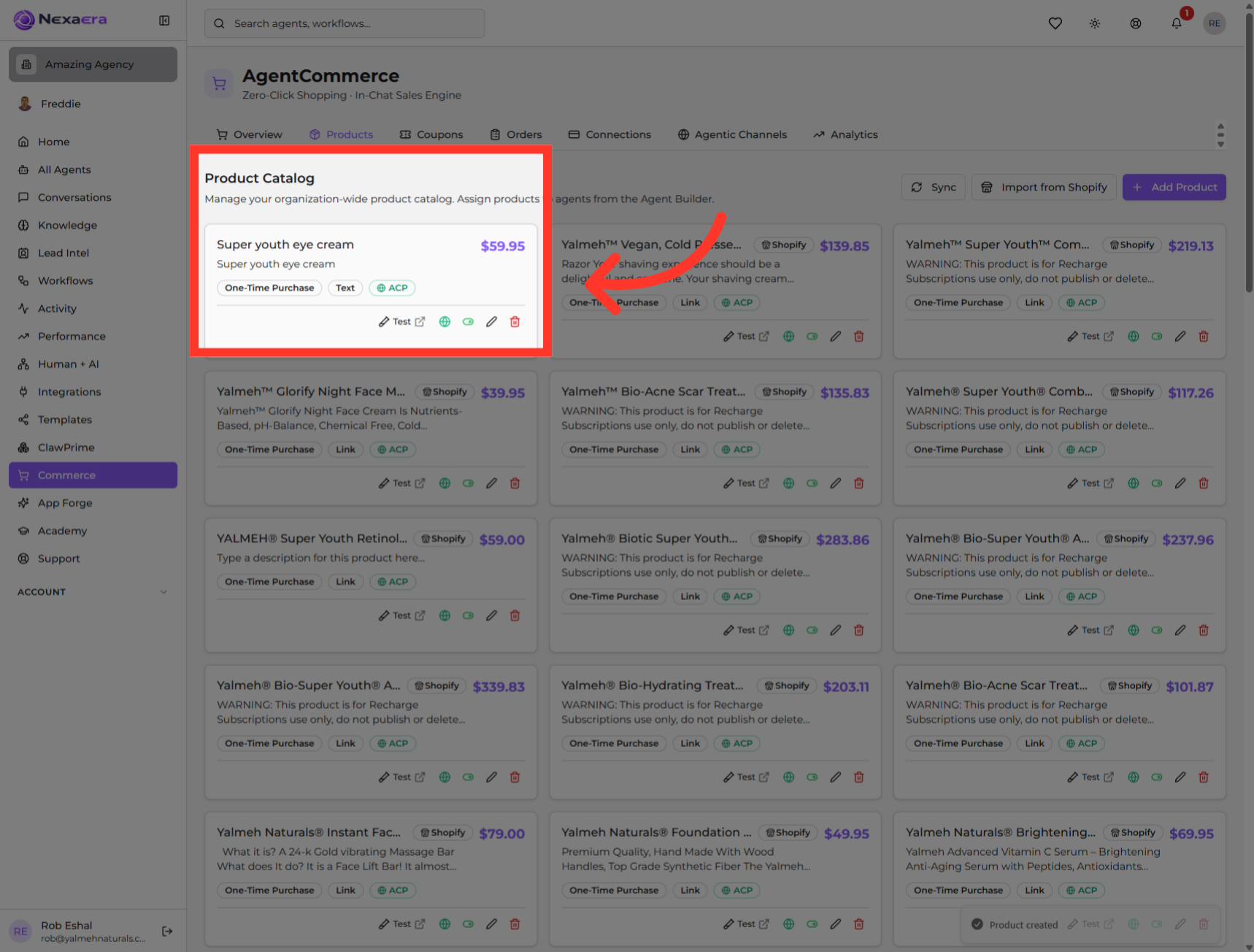This screenshot has width=1254, height=952.
Task: Go to ClawPrime in the sidebar
Action: click(93, 448)
